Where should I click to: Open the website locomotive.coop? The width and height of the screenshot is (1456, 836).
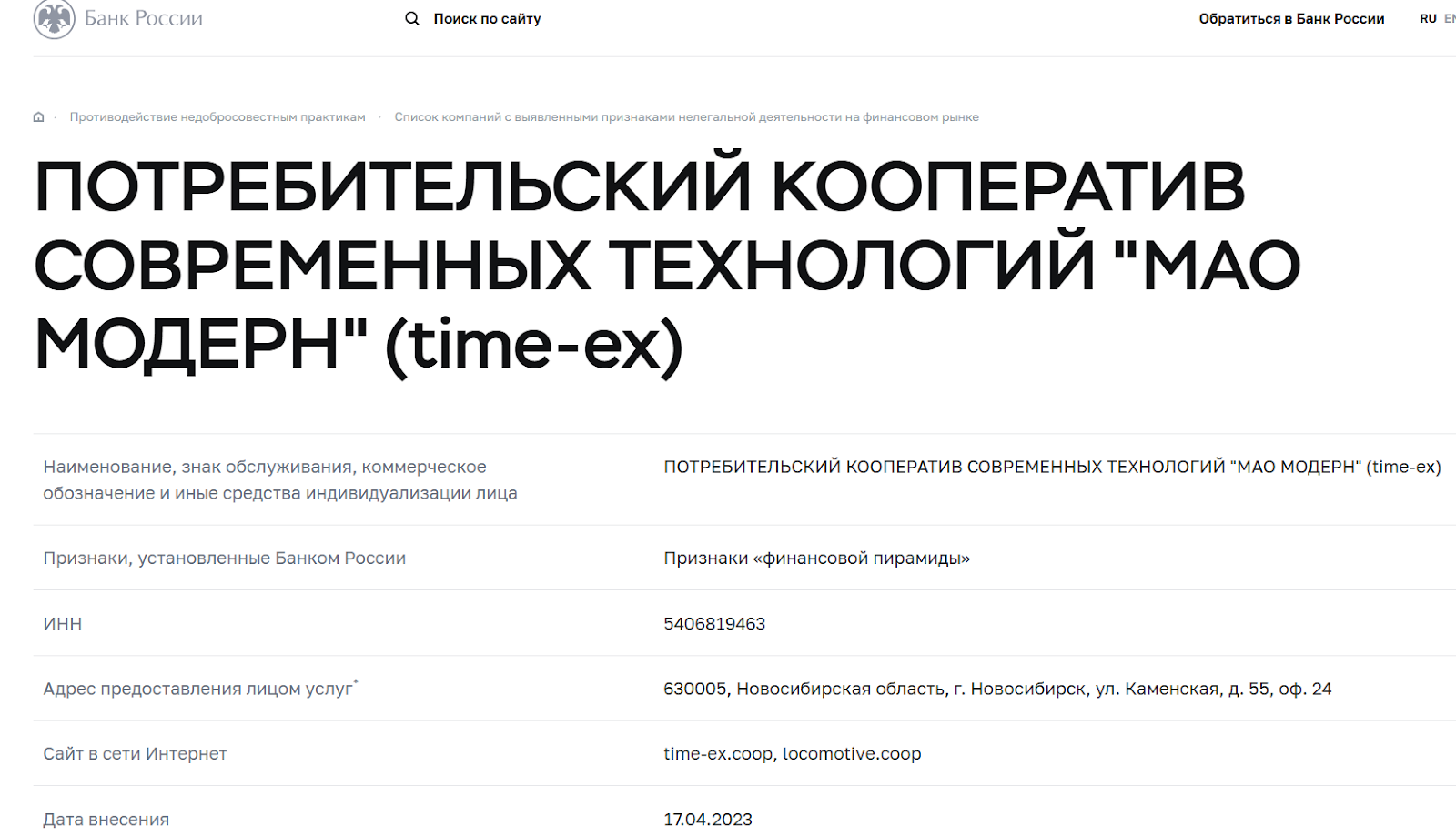(852, 753)
